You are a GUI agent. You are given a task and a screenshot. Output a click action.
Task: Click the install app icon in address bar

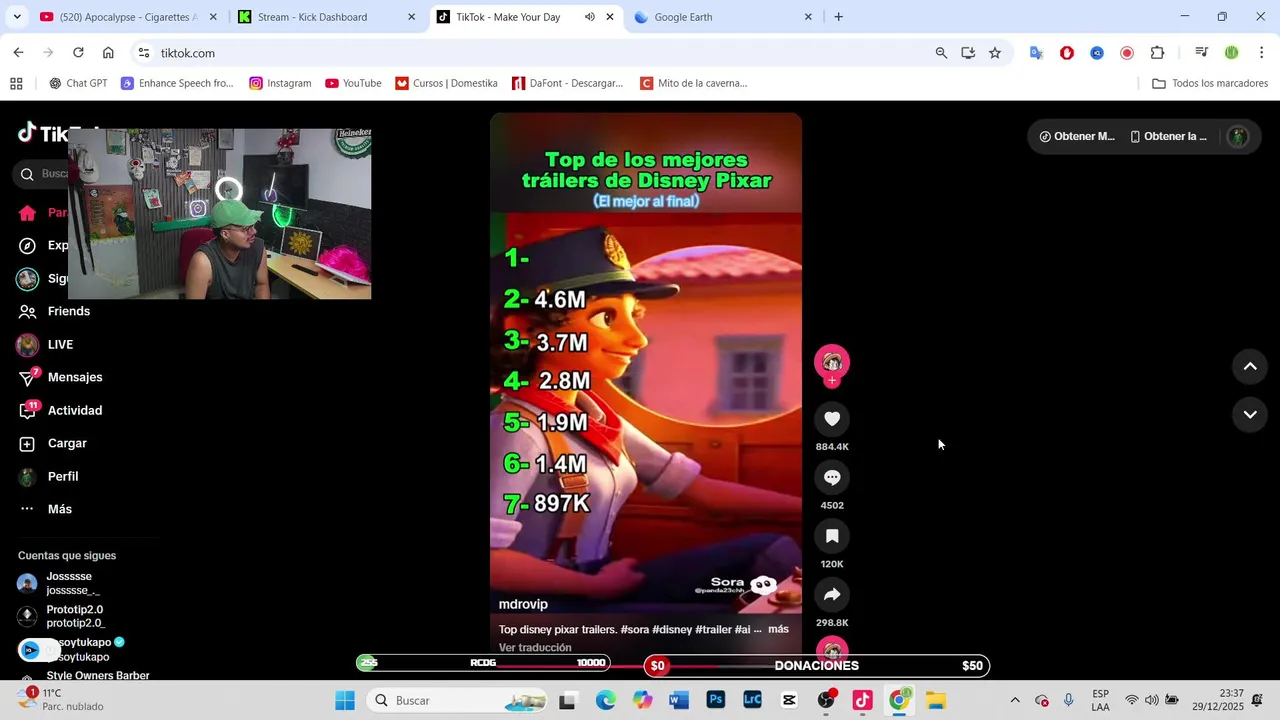tap(968, 53)
